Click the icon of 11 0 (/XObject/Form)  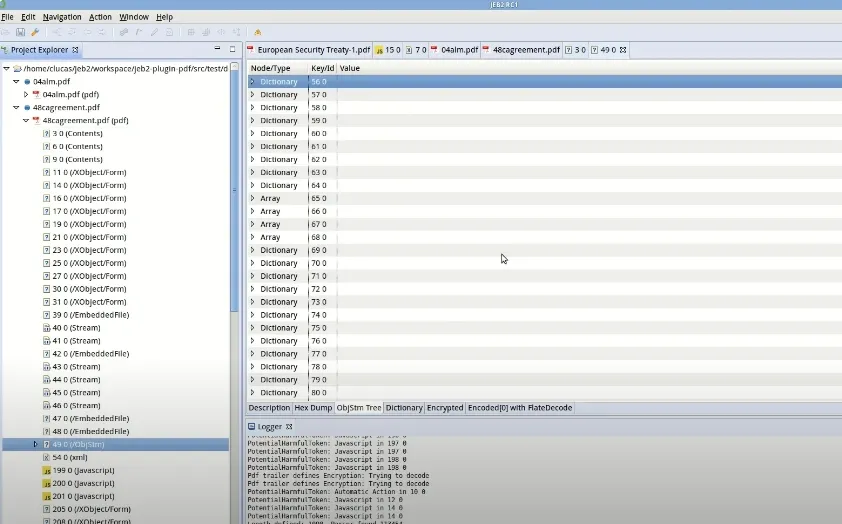[47, 172]
